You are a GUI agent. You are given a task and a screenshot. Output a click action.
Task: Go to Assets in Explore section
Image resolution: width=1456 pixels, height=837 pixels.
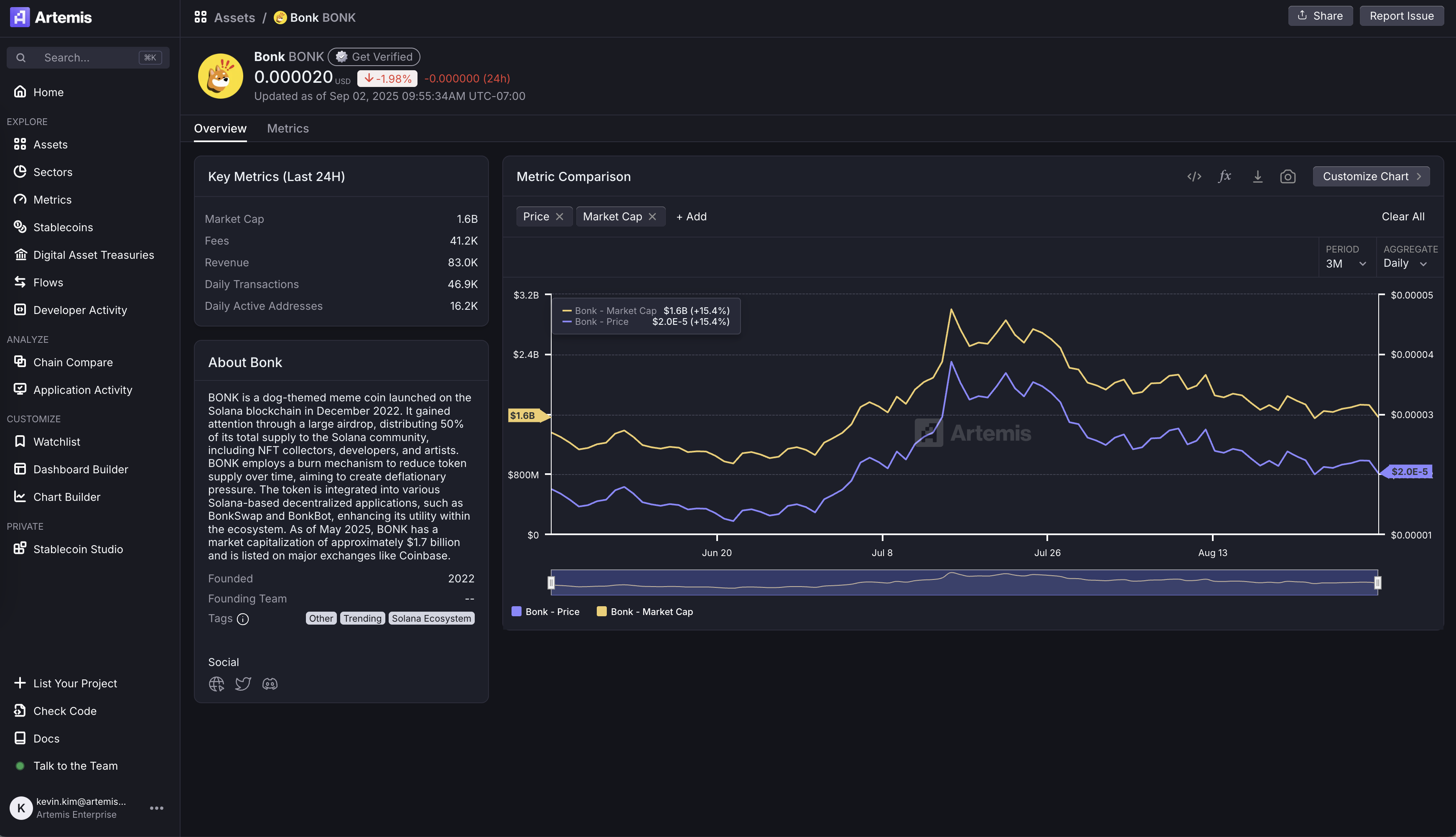pyautogui.click(x=41, y=144)
